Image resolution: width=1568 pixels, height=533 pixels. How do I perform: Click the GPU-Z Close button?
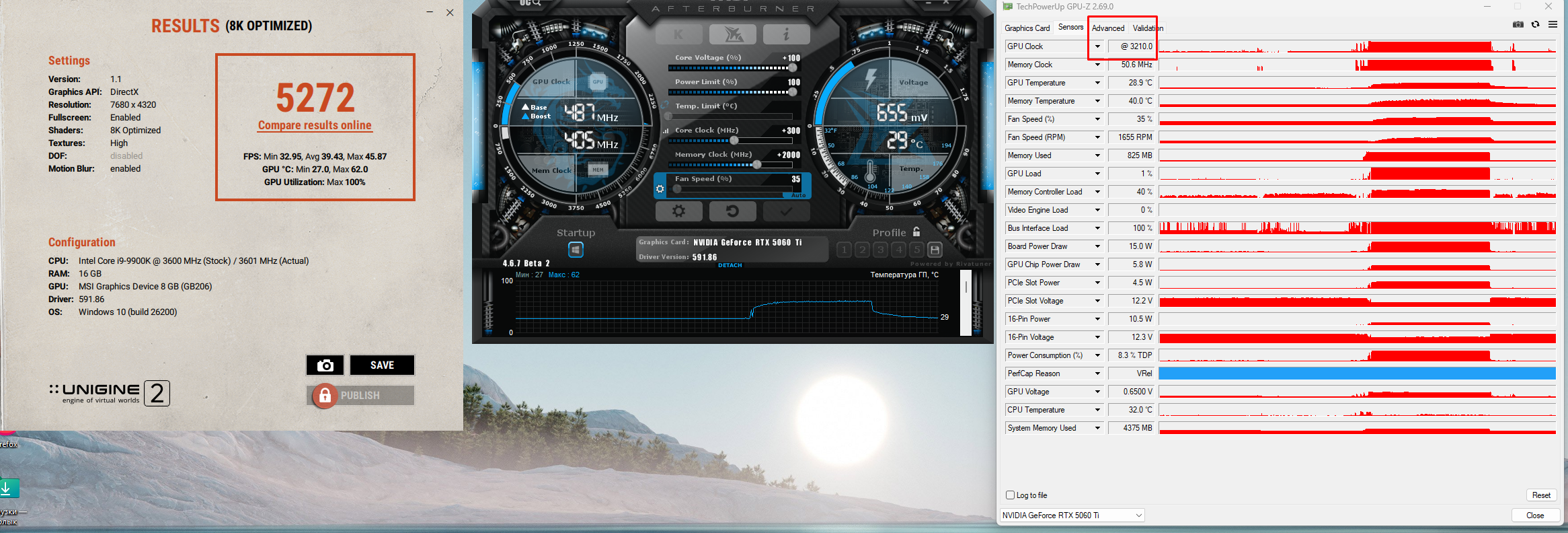click(x=1535, y=516)
